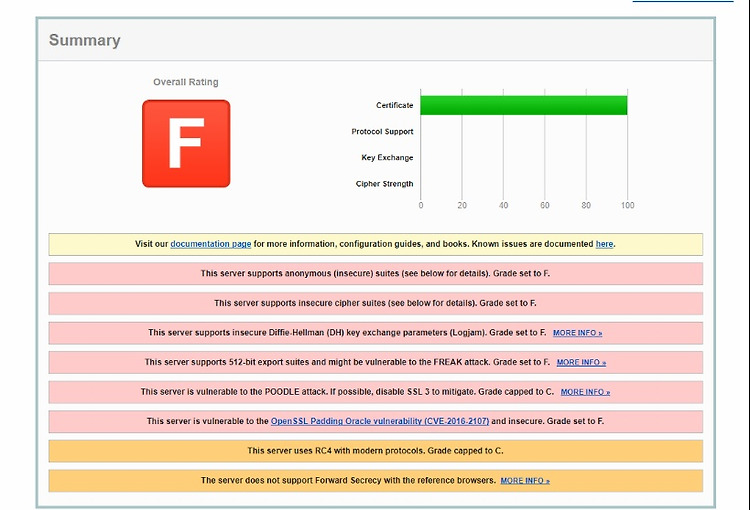Open MORE INFO for FREAK attack warning
The width and height of the screenshot is (750, 510).
point(581,363)
